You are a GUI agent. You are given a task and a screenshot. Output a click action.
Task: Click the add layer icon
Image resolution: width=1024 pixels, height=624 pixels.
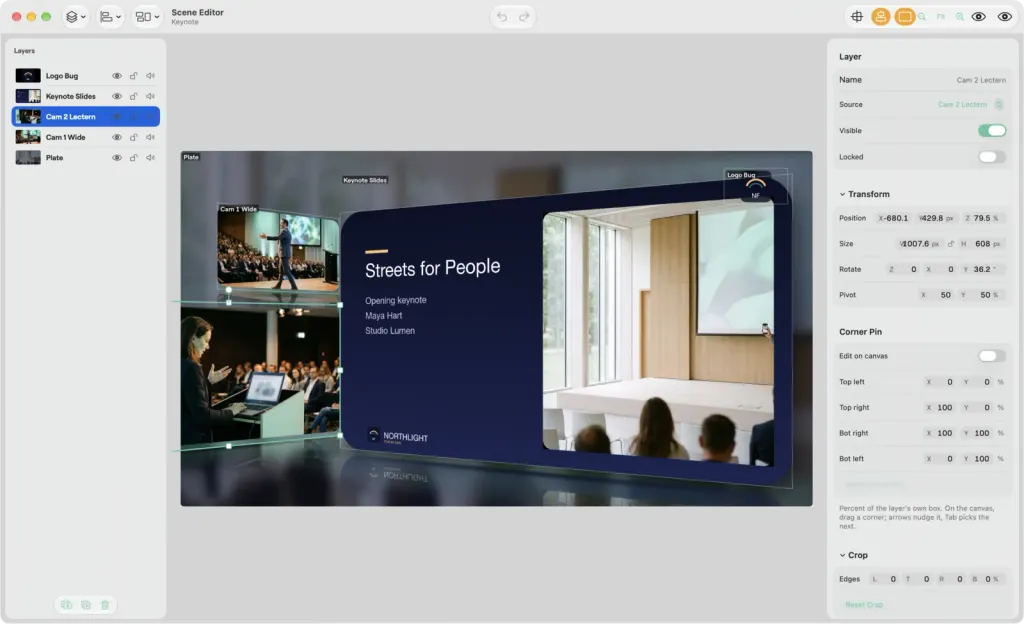point(67,605)
